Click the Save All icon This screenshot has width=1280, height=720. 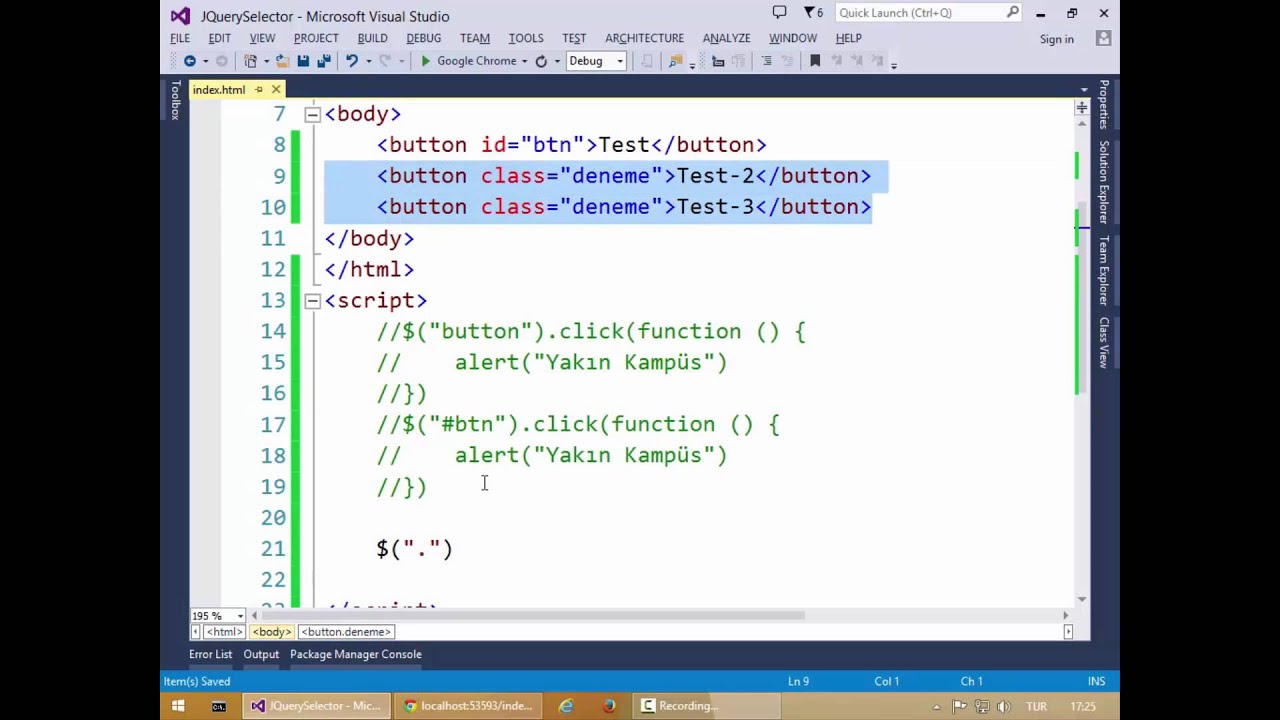pyautogui.click(x=324, y=61)
